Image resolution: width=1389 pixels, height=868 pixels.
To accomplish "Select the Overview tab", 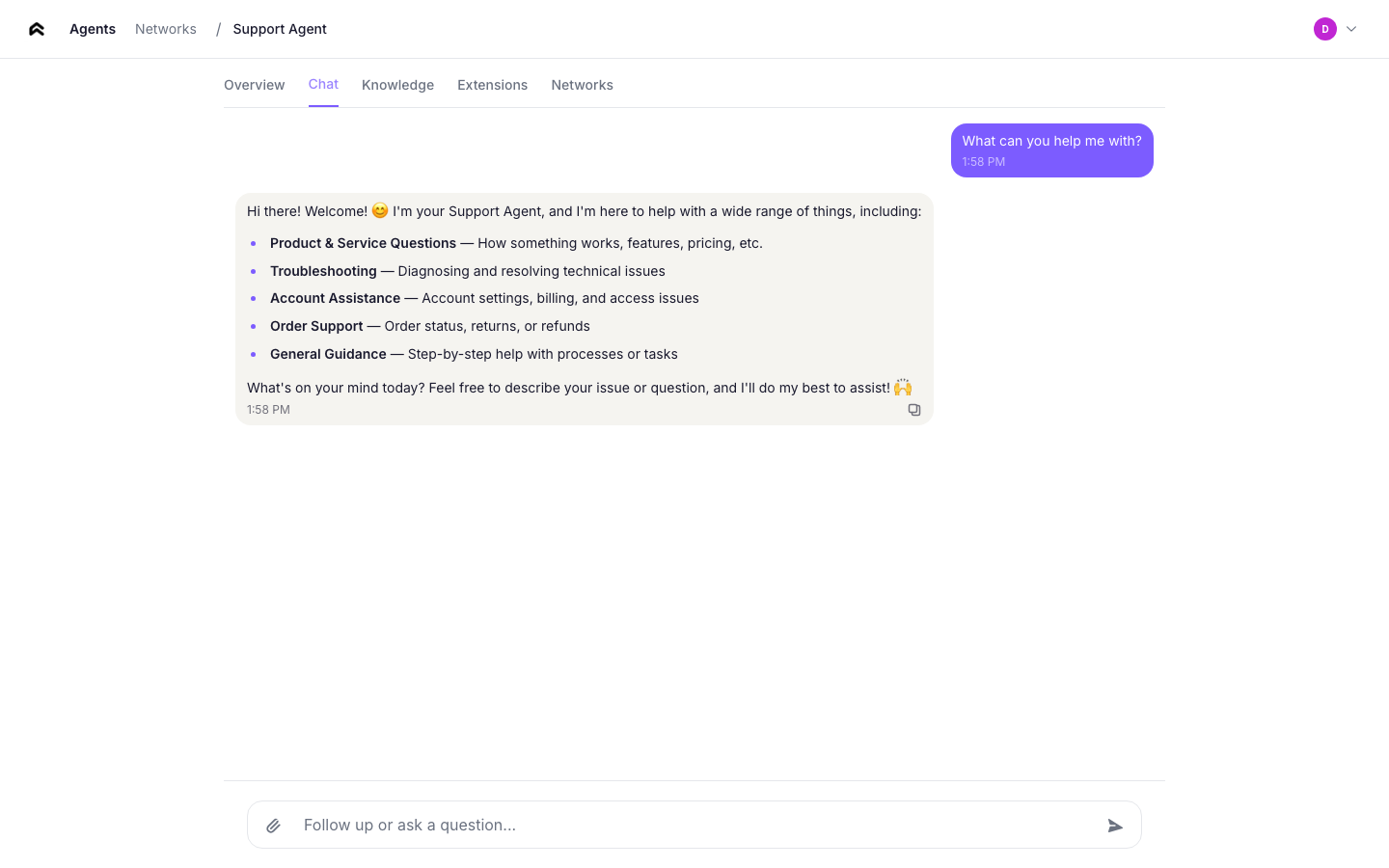I will pyautogui.click(x=254, y=85).
